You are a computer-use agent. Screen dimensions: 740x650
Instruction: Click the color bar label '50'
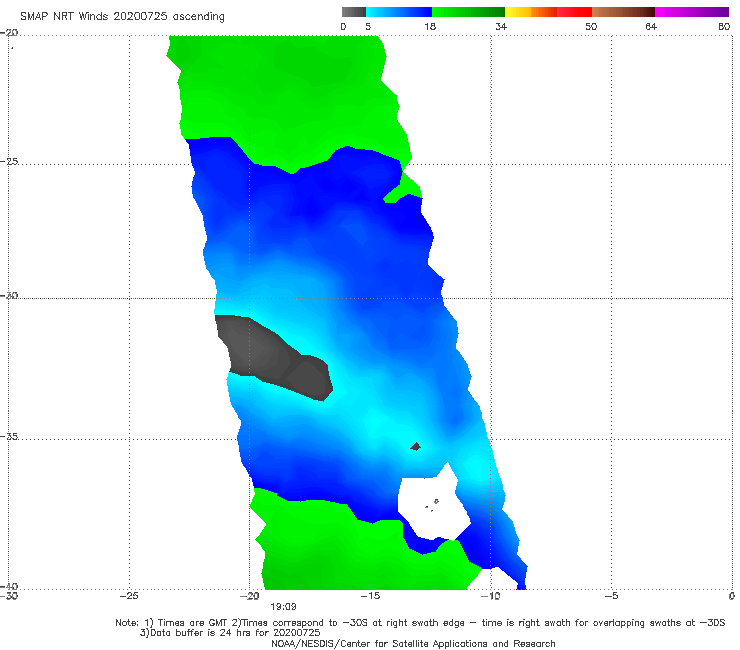point(591,26)
